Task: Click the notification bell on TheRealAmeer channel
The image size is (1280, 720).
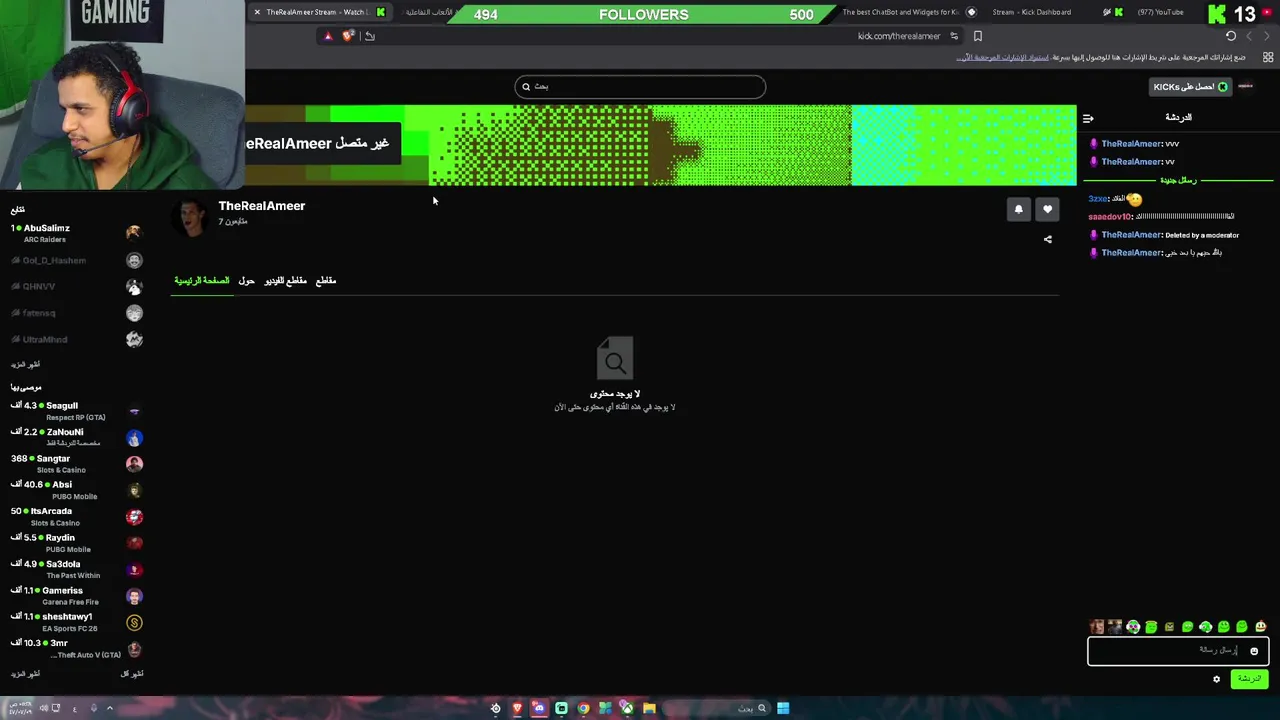Action: coord(1018,209)
